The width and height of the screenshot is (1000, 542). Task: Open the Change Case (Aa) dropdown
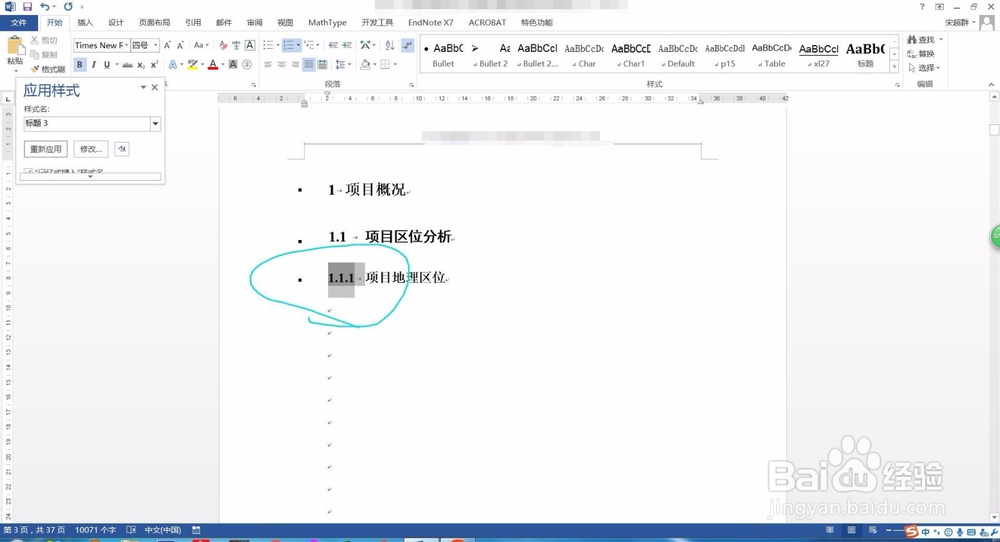coord(201,45)
